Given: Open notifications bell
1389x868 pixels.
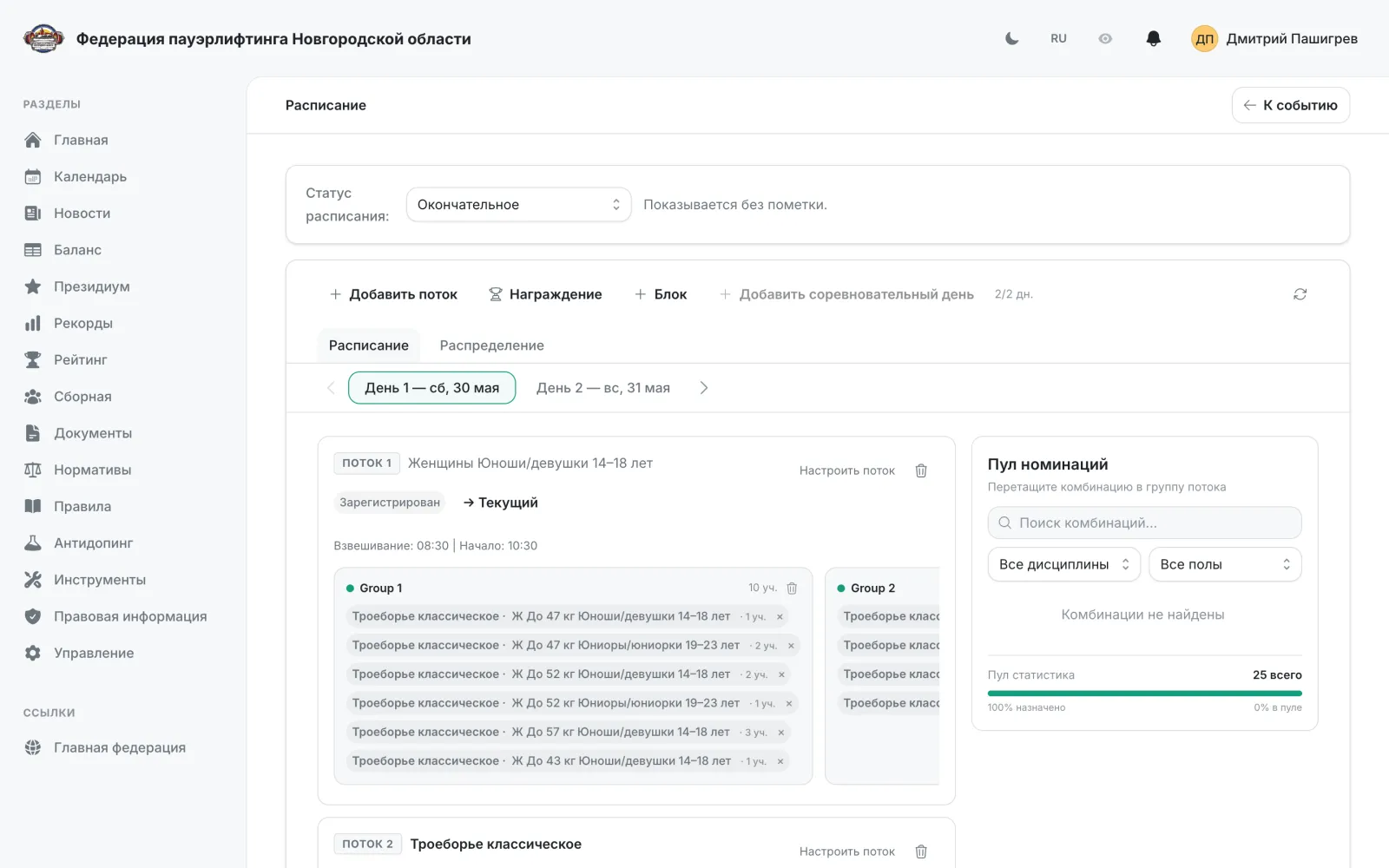Looking at the screenshot, I should pos(1153,38).
